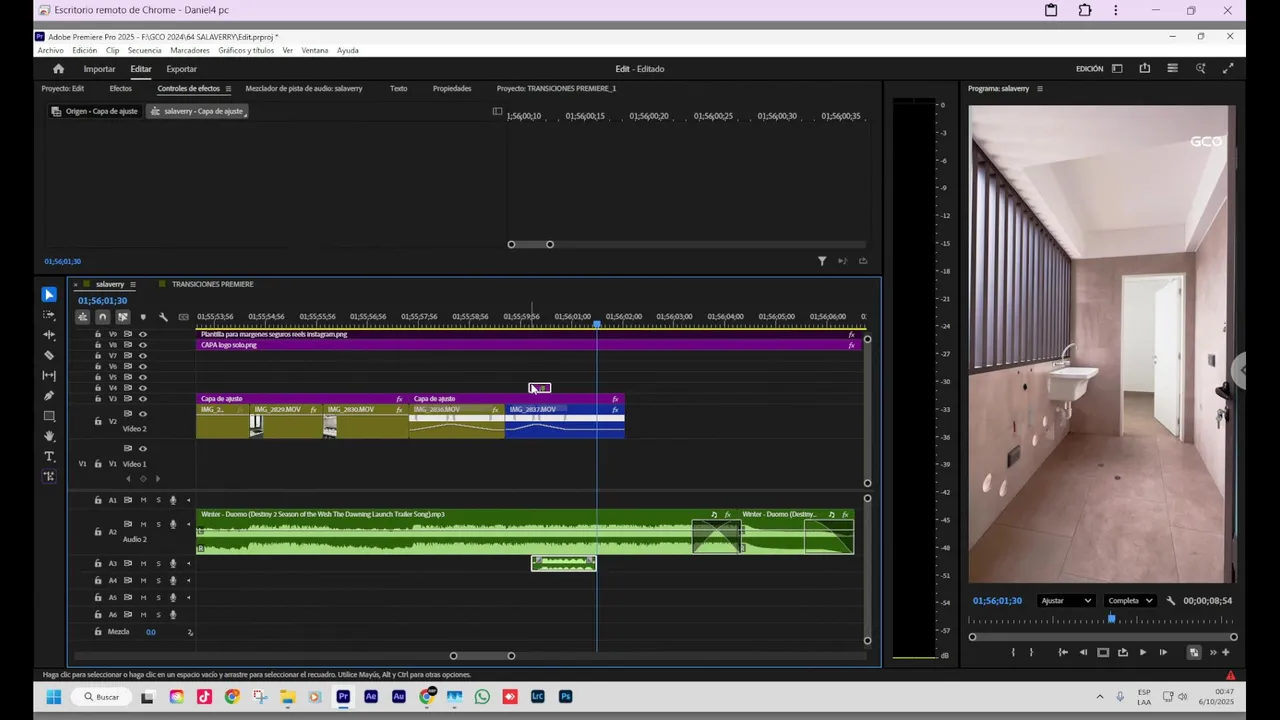Expand more Program monitor buttons chevron
1280x720 pixels.
coord(1213,652)
